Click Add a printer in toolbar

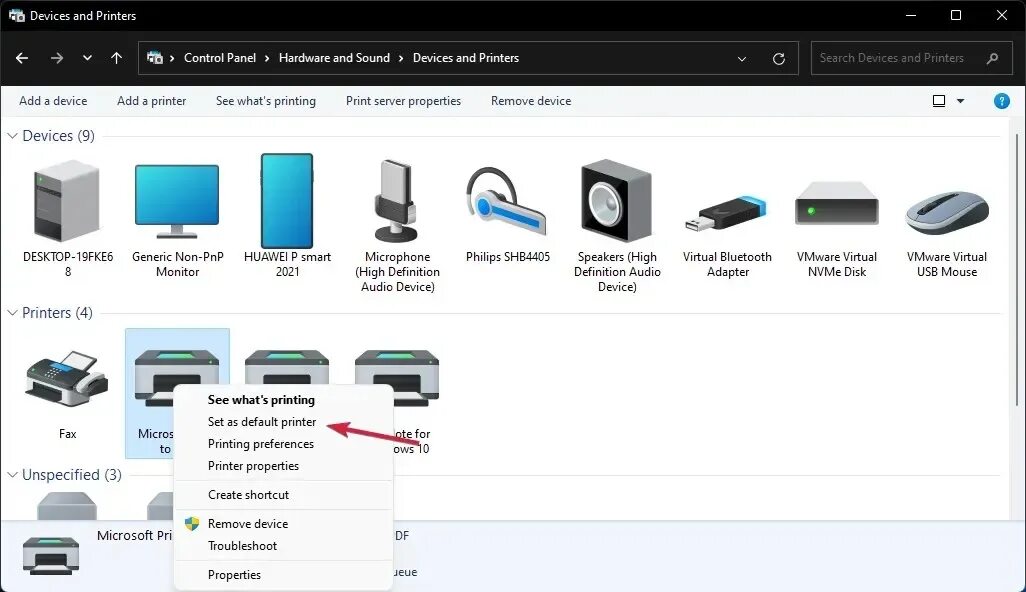pos(151,101)
